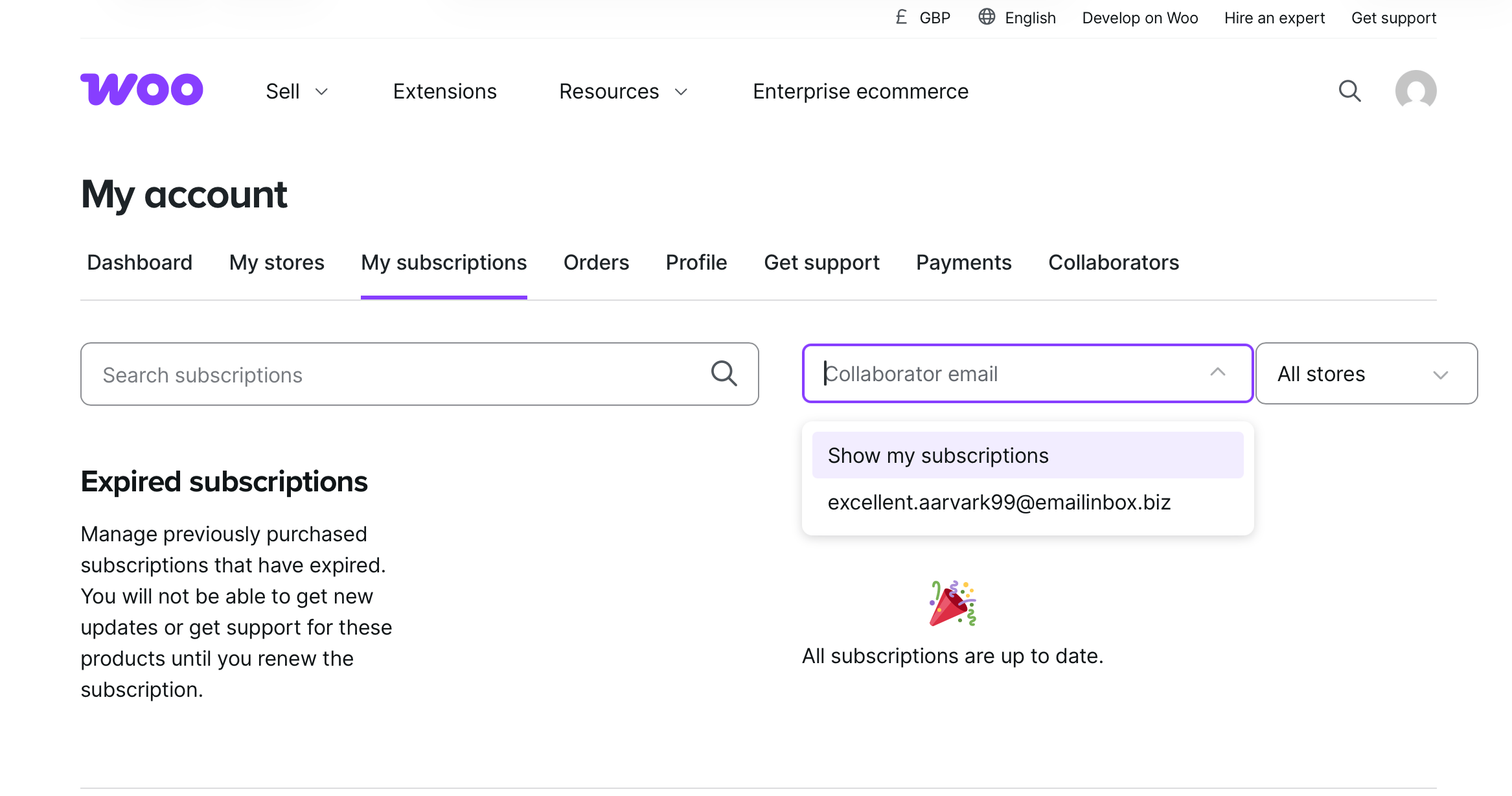
Task: Click the globe English language selector
Action: [1017, 18]
